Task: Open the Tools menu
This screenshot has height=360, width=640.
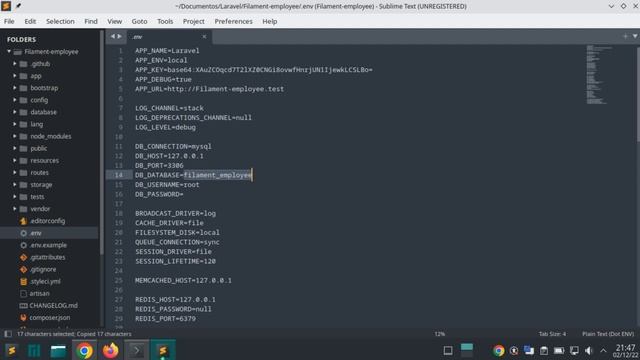Action: tap(165, 21)
